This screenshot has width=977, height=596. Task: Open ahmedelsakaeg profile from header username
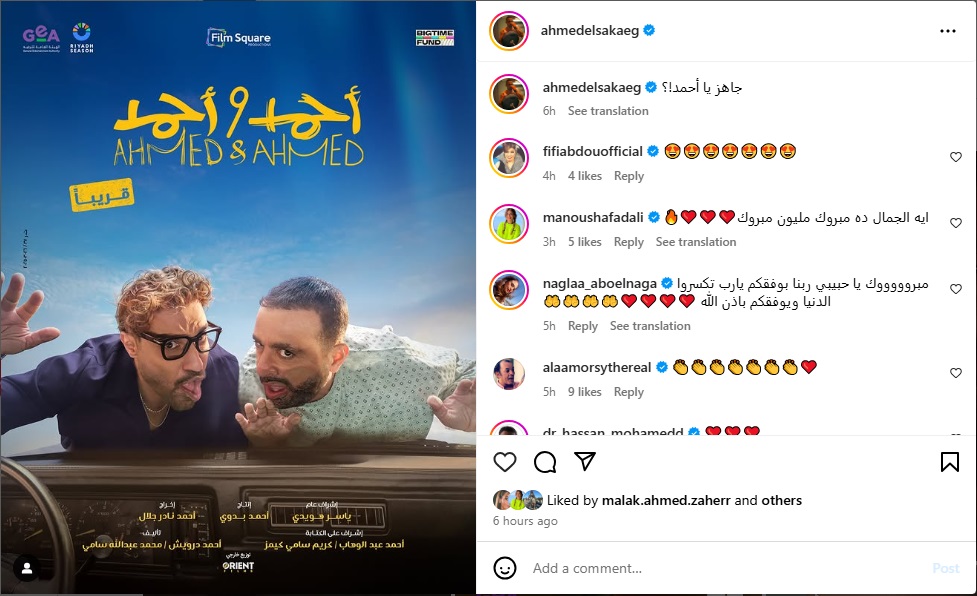(x=589, y=31)
